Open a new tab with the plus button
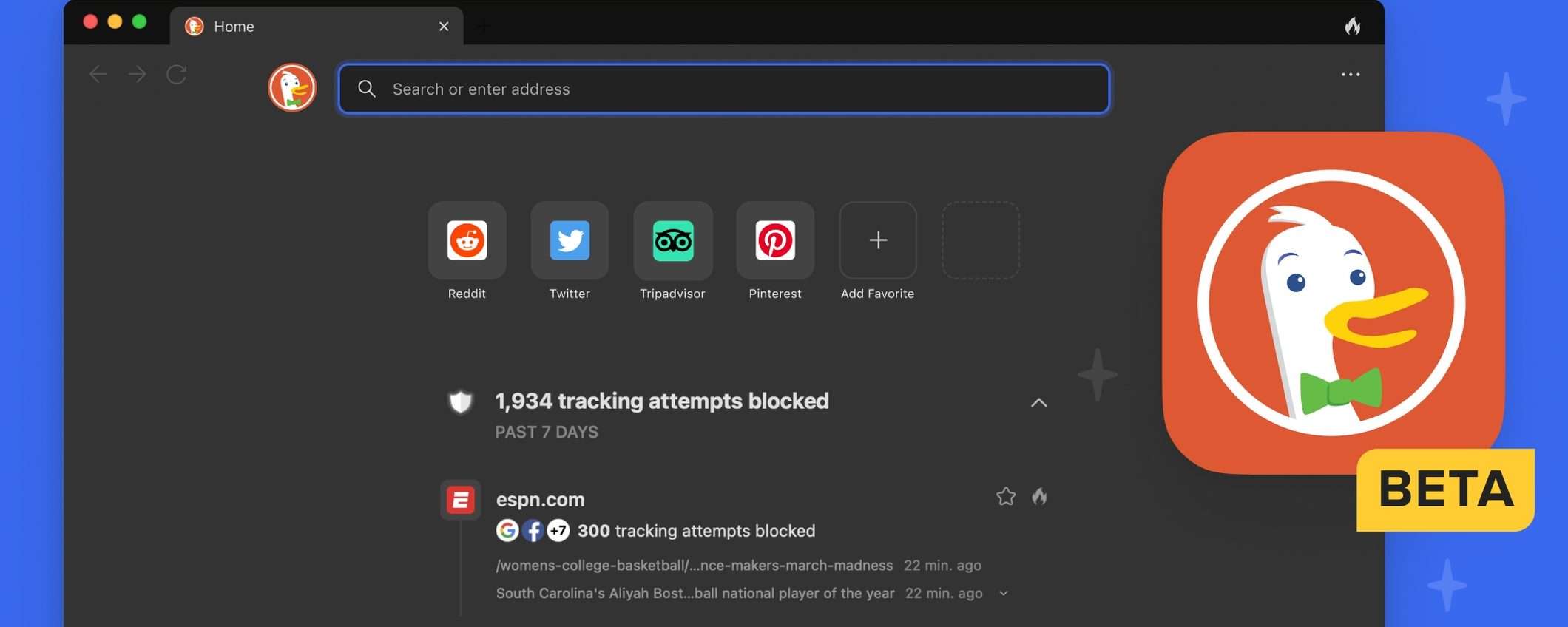This screenshot has width=1568, height=627. [484, 27]
